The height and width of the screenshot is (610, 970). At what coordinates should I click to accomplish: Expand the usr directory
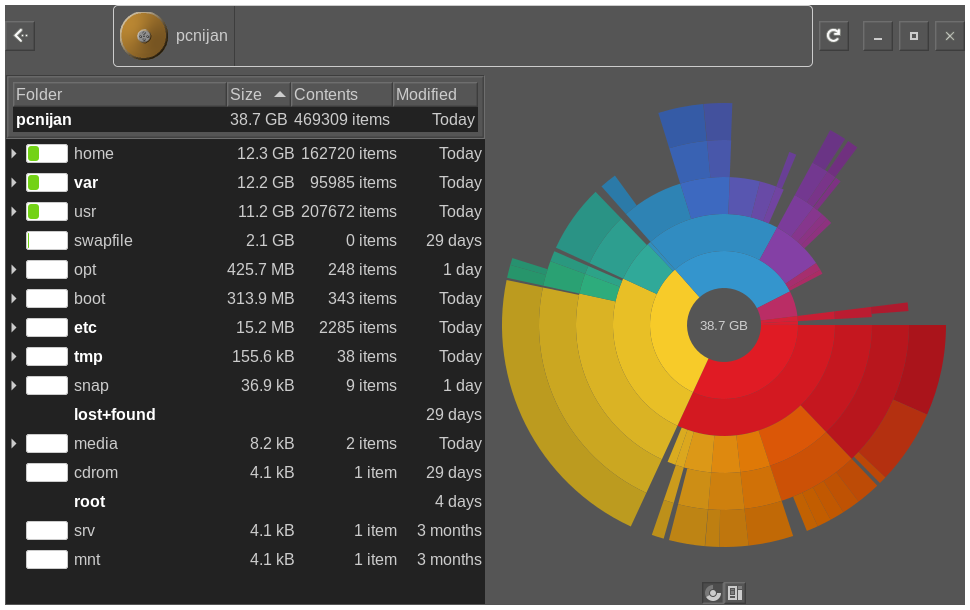point(14,212)
